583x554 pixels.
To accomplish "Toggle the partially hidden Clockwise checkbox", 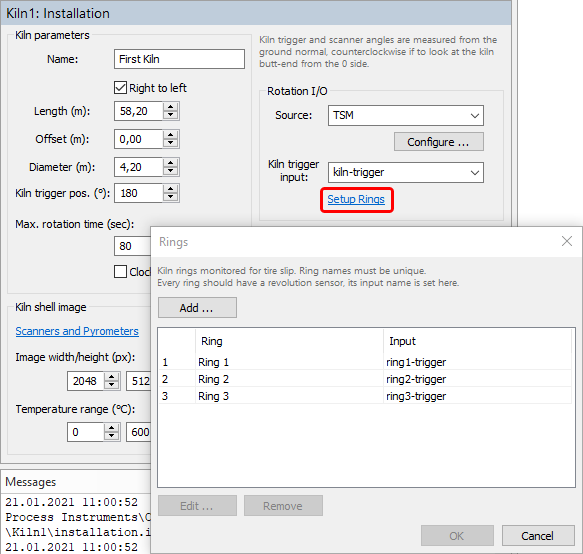I will pyautogui.click(x=120, y=272).
